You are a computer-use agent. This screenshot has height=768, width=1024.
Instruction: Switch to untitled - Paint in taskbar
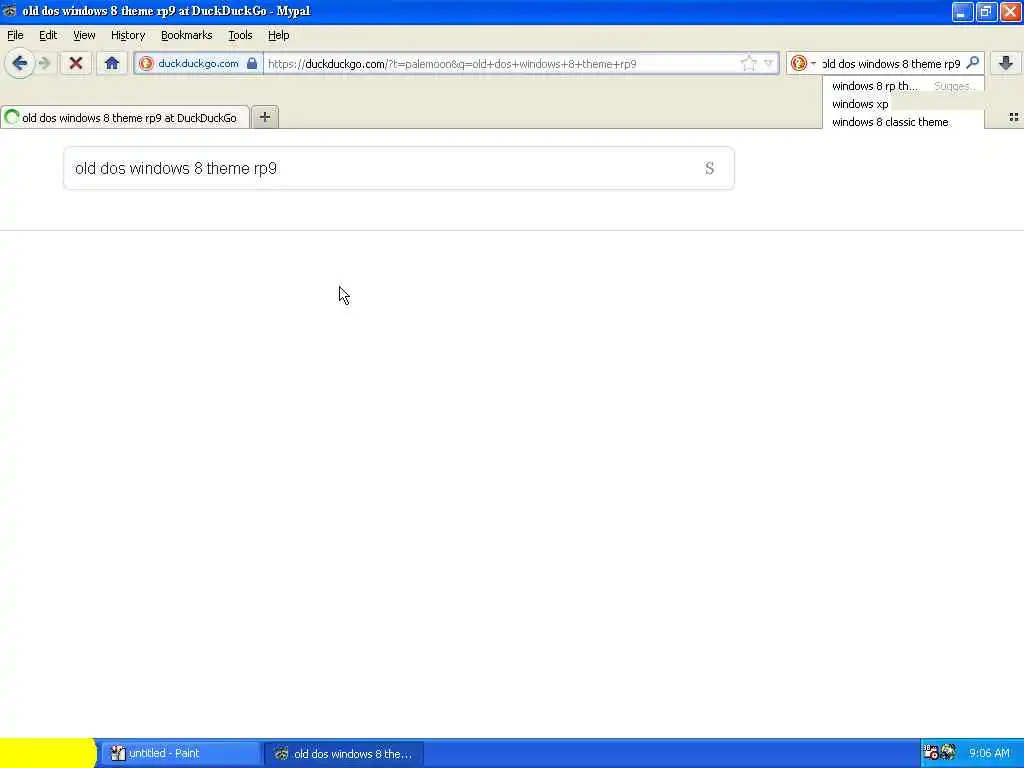pyautogui.click(x=180, y=753)
